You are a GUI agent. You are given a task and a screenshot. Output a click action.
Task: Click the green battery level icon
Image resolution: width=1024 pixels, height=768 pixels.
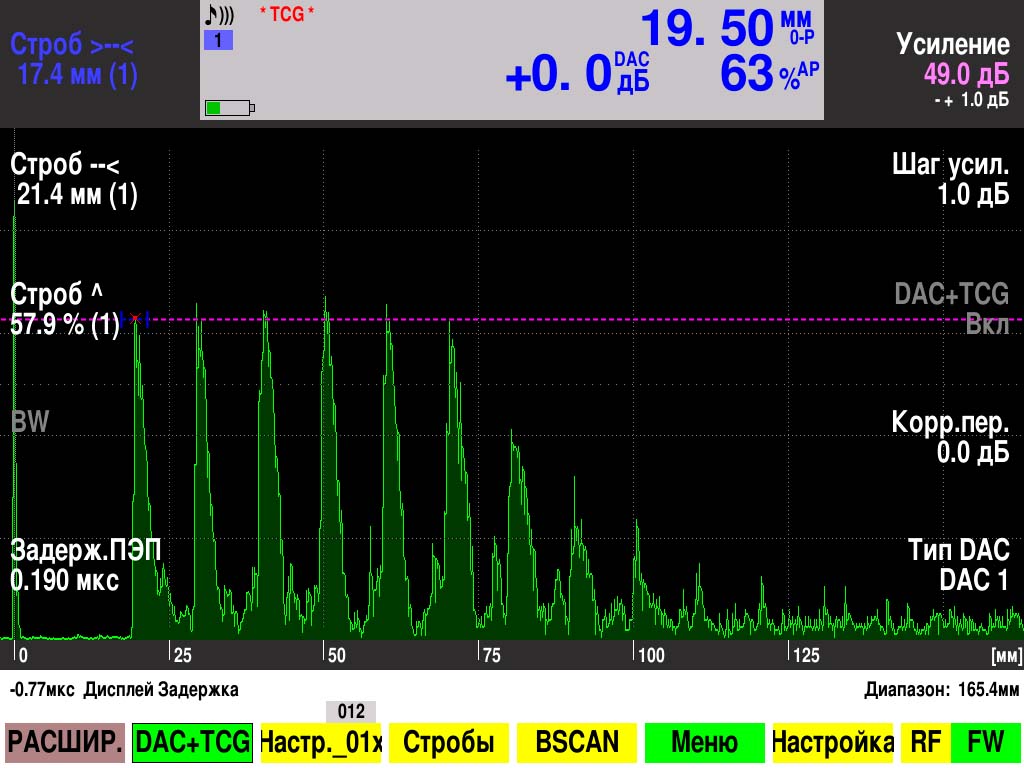(229, 107)
